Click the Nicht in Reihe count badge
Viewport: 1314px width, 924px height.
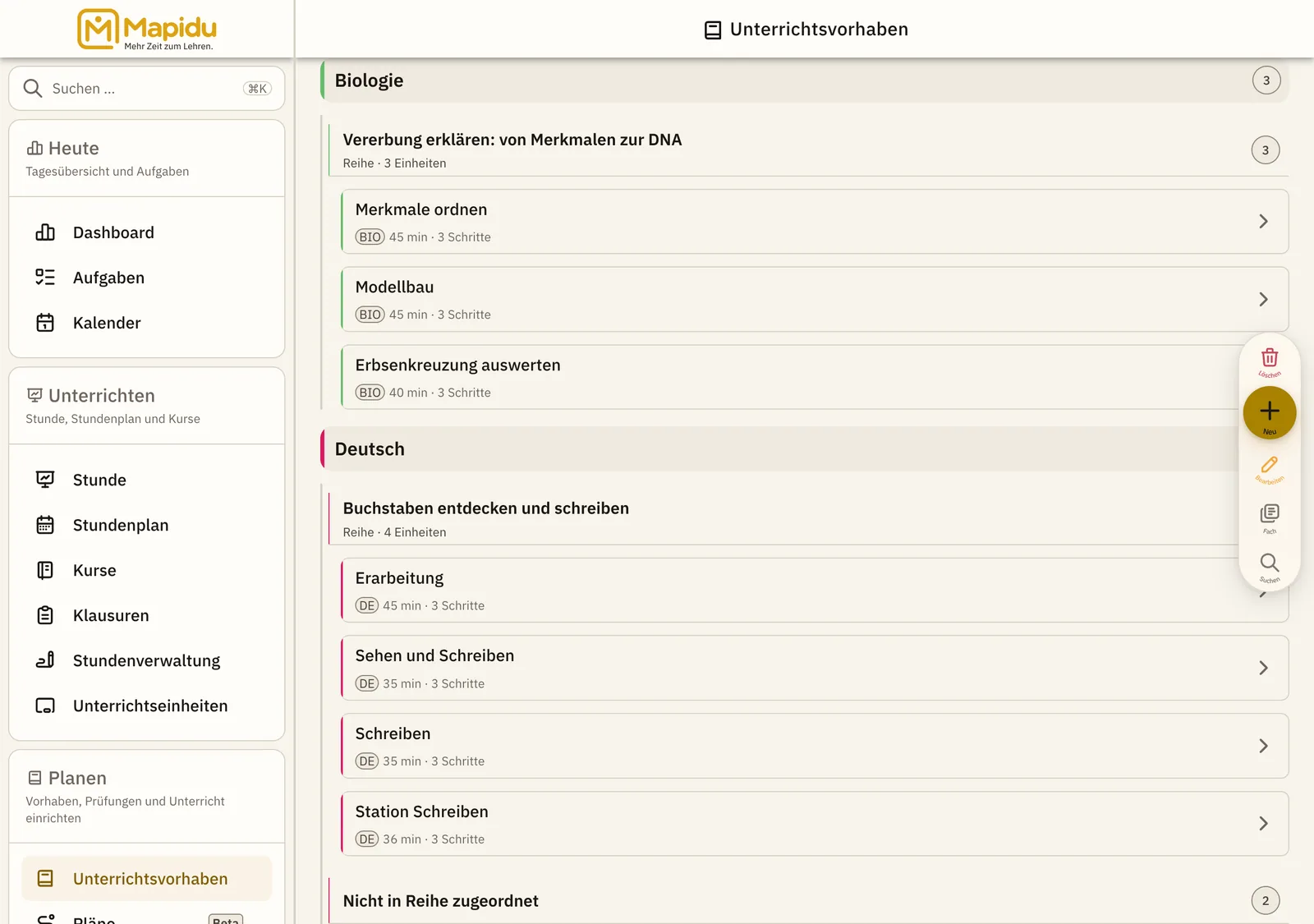(x=1266, y=901)
